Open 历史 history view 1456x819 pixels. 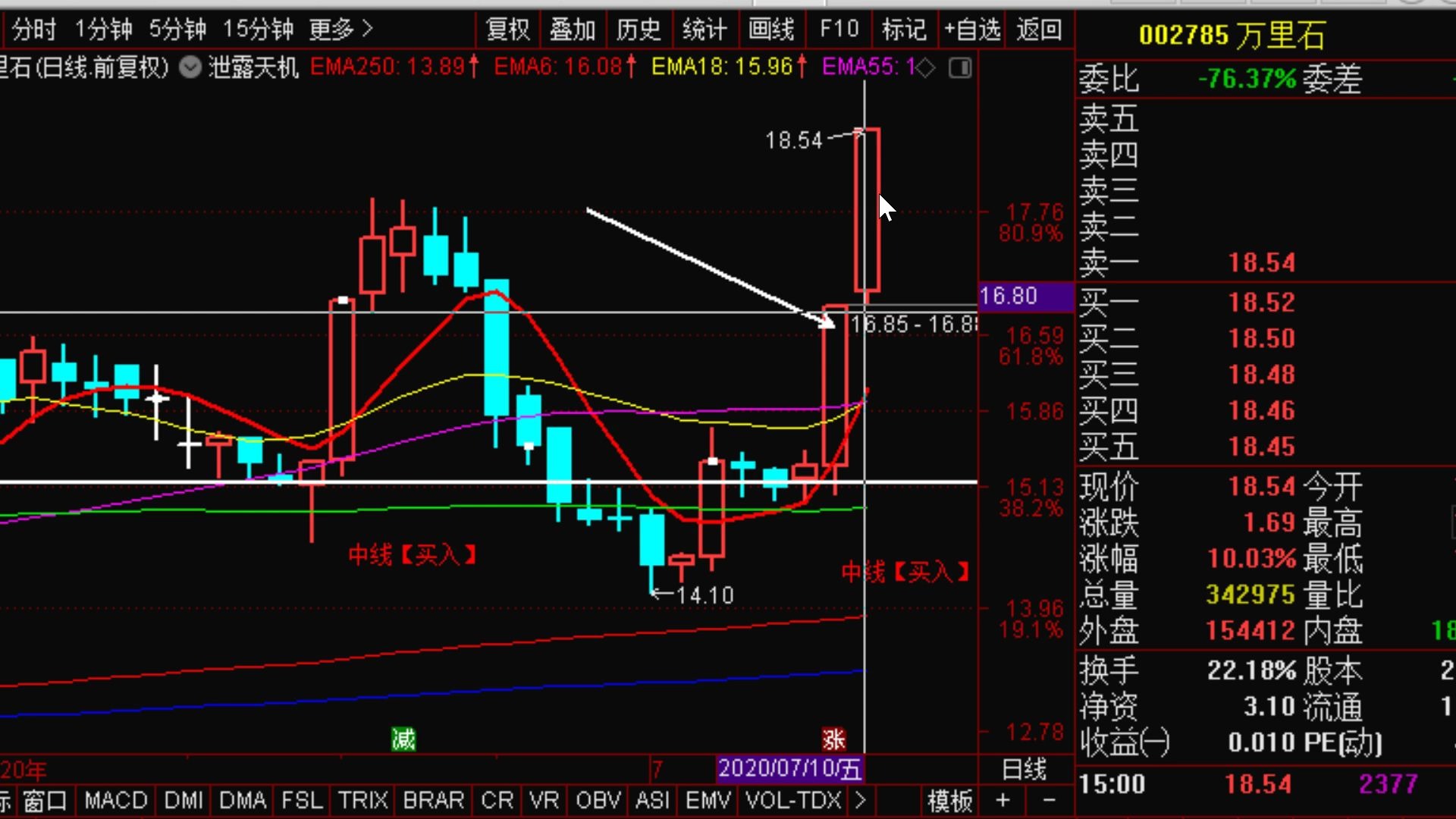(x=639, y=30)
